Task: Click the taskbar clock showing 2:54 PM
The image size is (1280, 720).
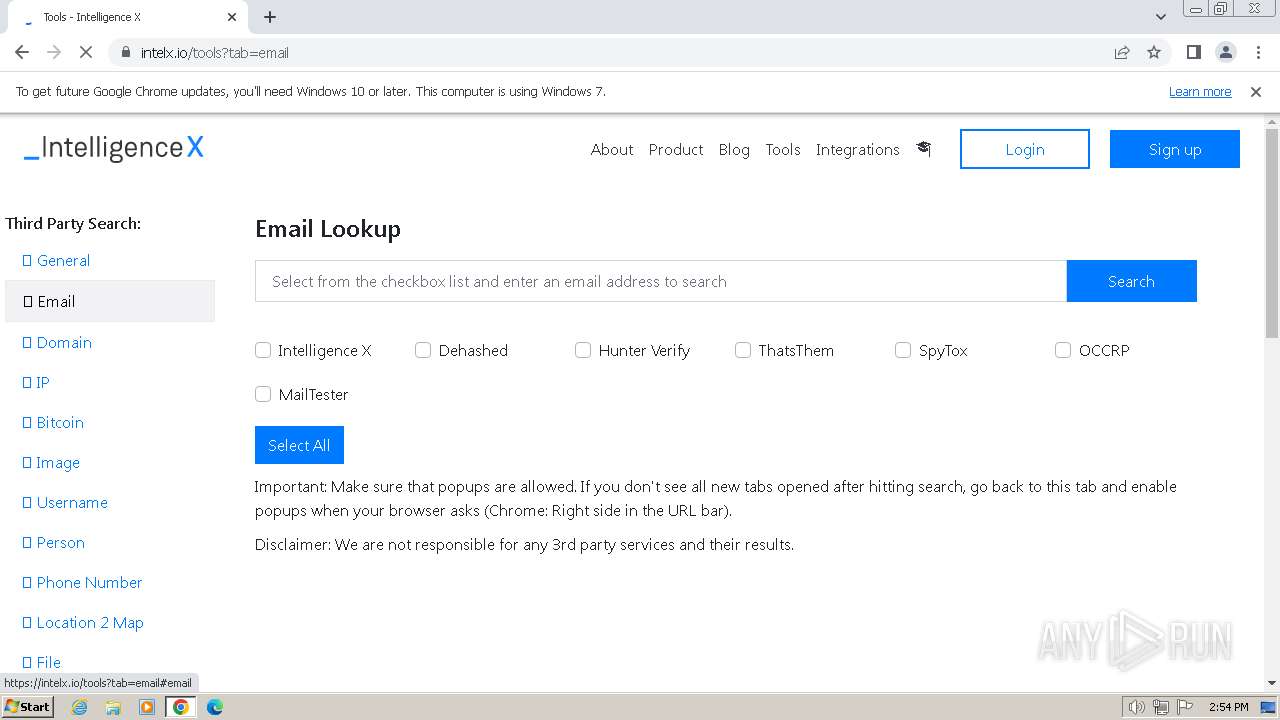Action: 1228,707
